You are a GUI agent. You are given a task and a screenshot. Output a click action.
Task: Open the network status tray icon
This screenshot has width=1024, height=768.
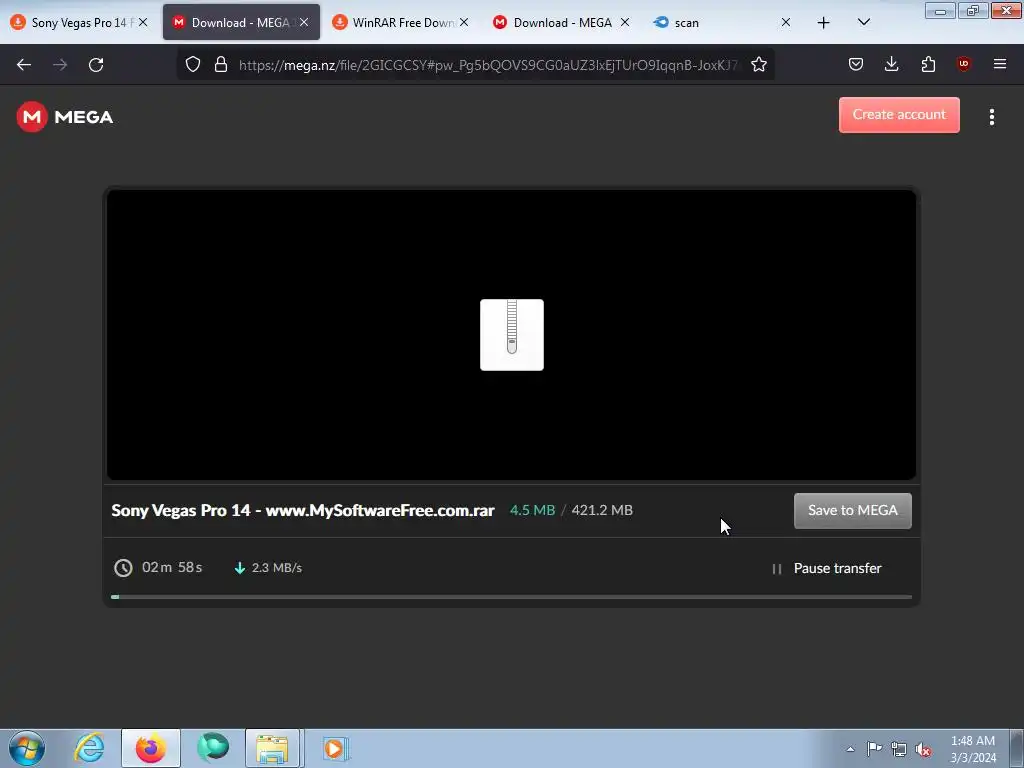899,749
